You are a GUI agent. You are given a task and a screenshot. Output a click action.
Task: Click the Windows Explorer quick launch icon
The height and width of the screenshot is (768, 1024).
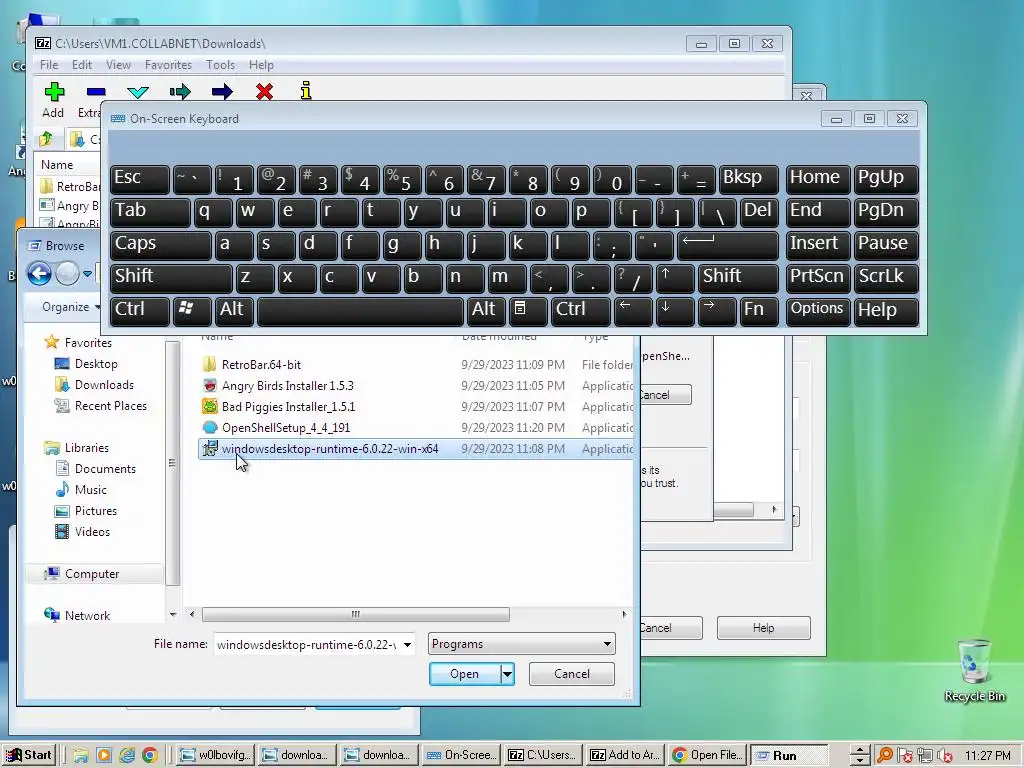click(x=80, y=755)
